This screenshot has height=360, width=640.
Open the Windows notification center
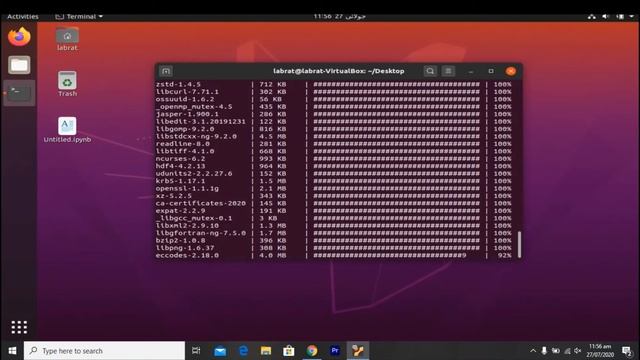click(627, 351)
